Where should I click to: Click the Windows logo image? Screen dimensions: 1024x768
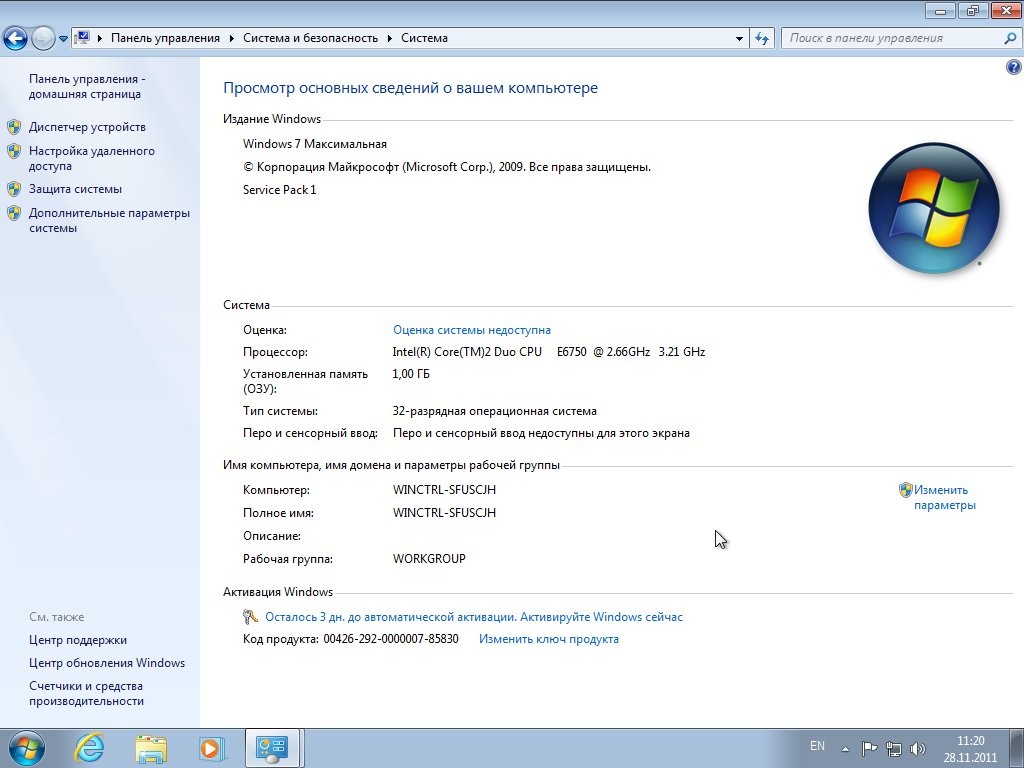tap(934, 208)
